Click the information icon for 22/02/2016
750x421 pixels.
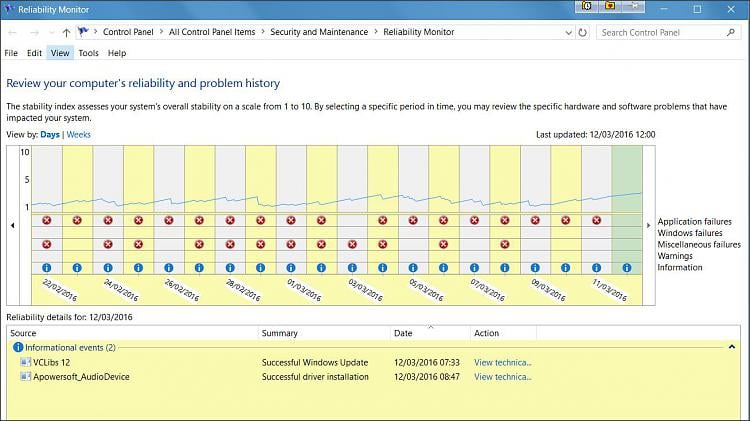[46, 268]
